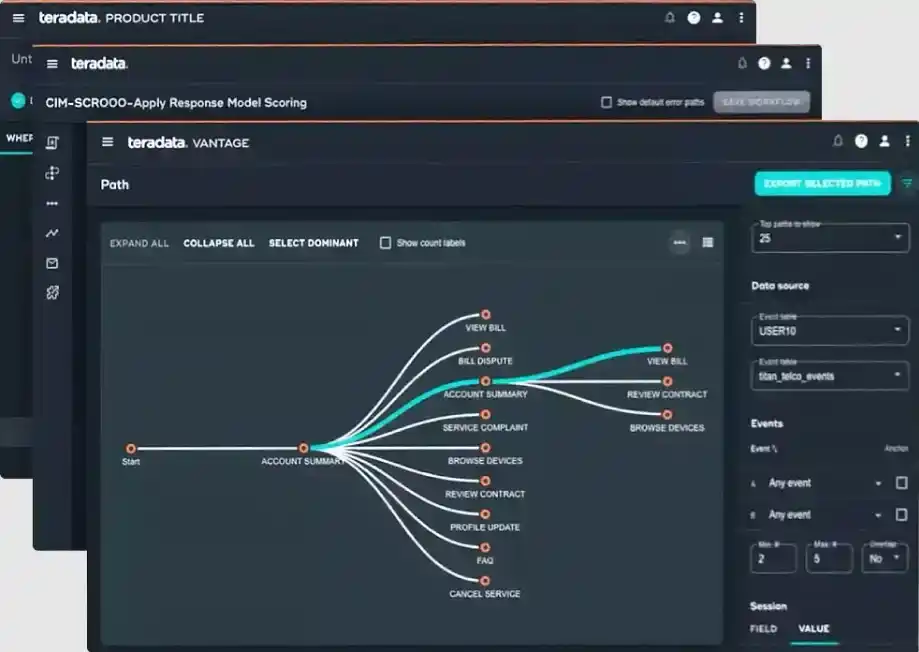This screenshot has width=919, height=652.
Task: Click the help question mark icon
Action: [861, 141]
